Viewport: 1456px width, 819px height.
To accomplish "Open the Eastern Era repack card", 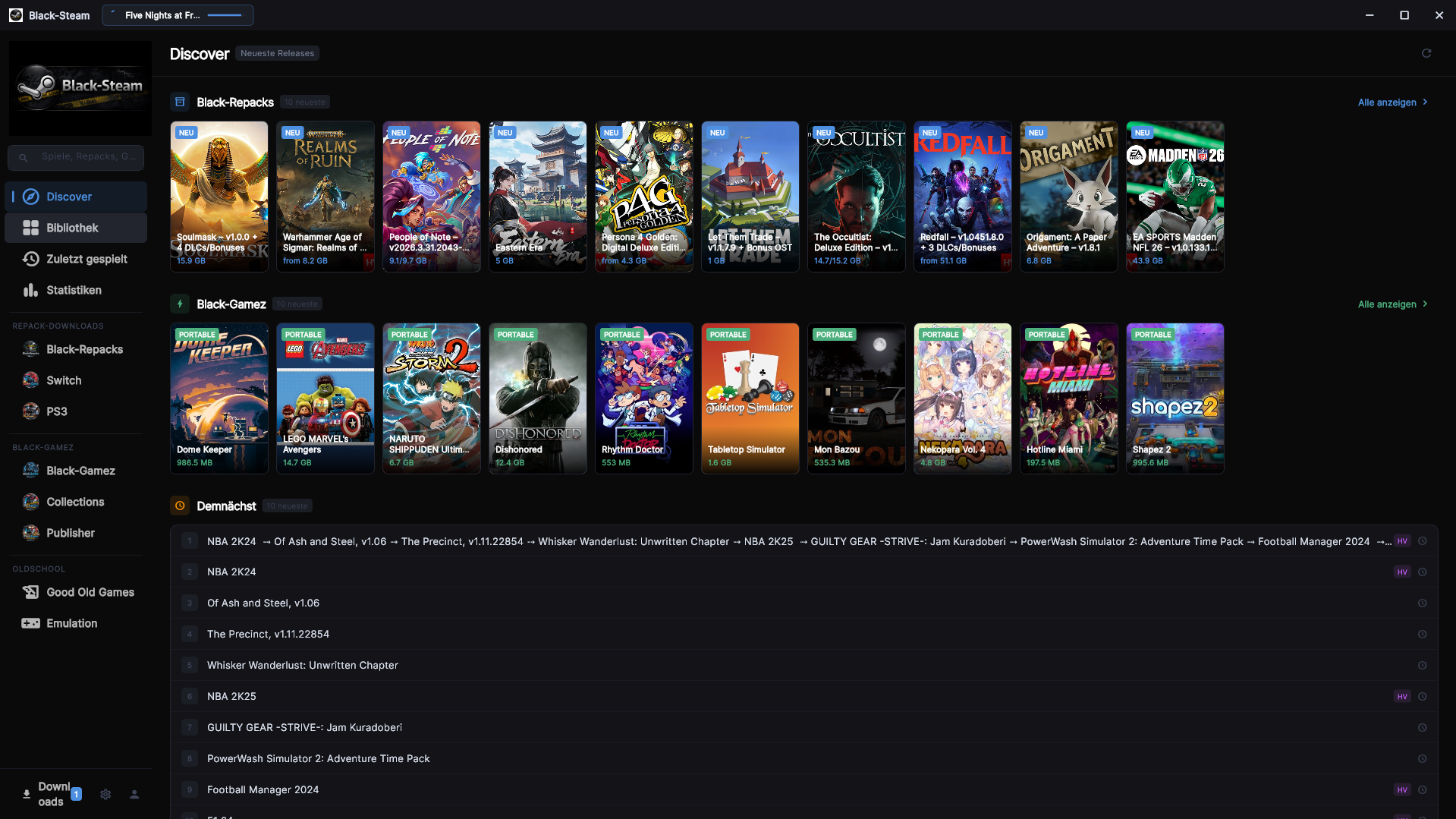I will (538, 197).
